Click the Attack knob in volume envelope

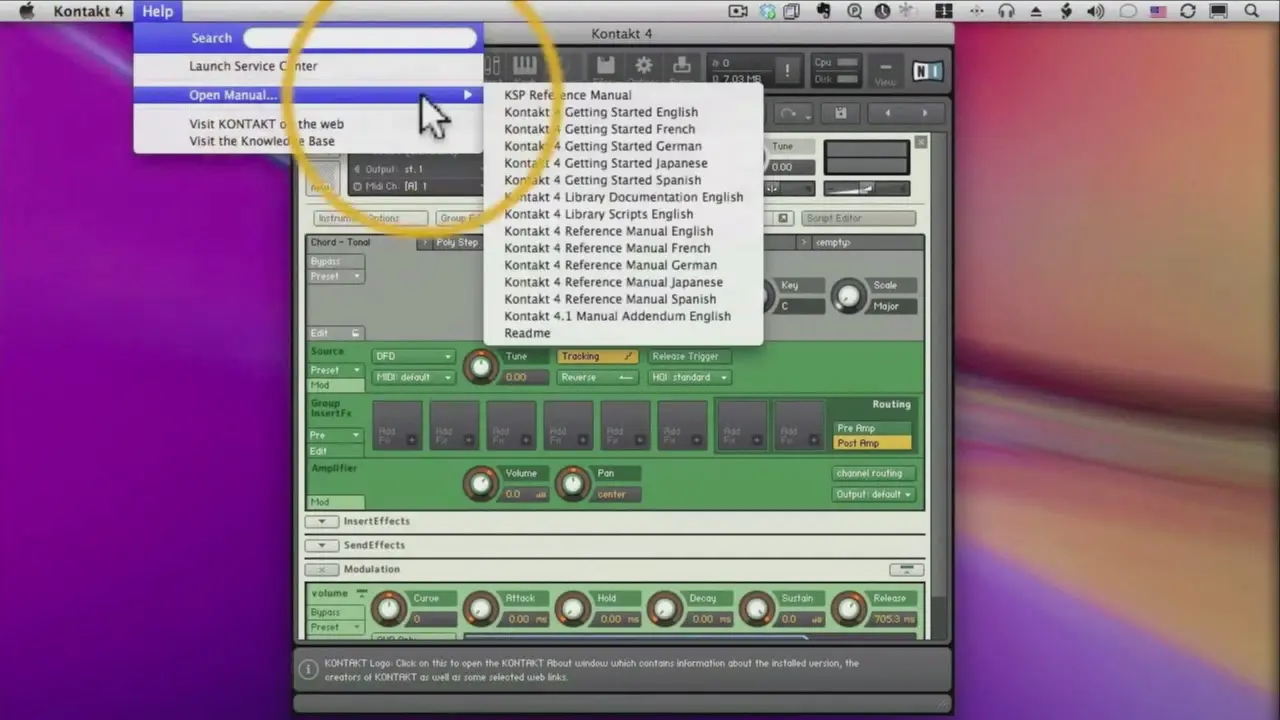[480, 608]
